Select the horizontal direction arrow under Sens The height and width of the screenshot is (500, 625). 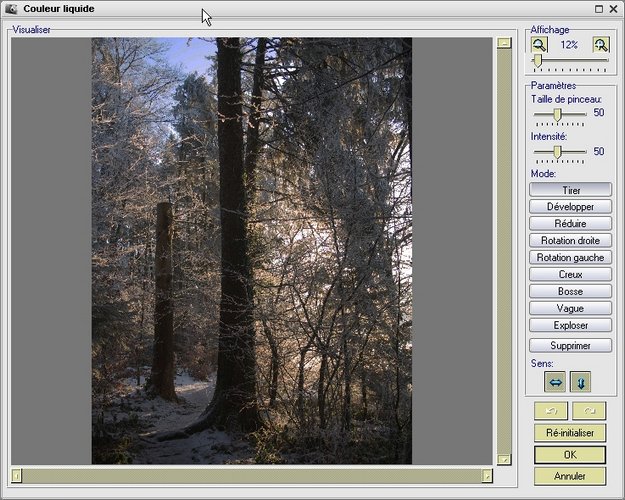(554, 381)
